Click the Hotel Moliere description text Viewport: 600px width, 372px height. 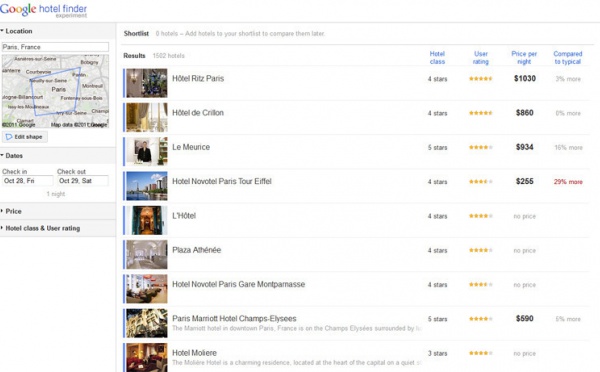click(x=297, y=363)
